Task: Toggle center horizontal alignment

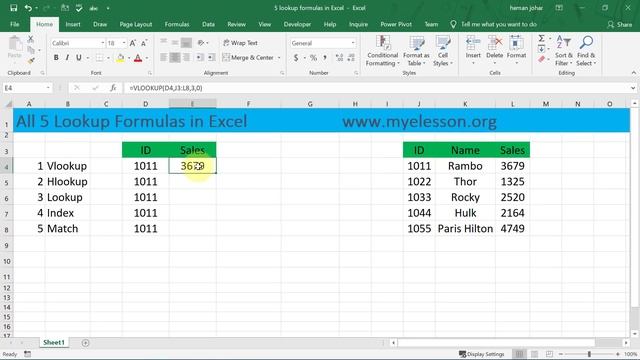Action: pyautogui.click(x=175, y=58)
